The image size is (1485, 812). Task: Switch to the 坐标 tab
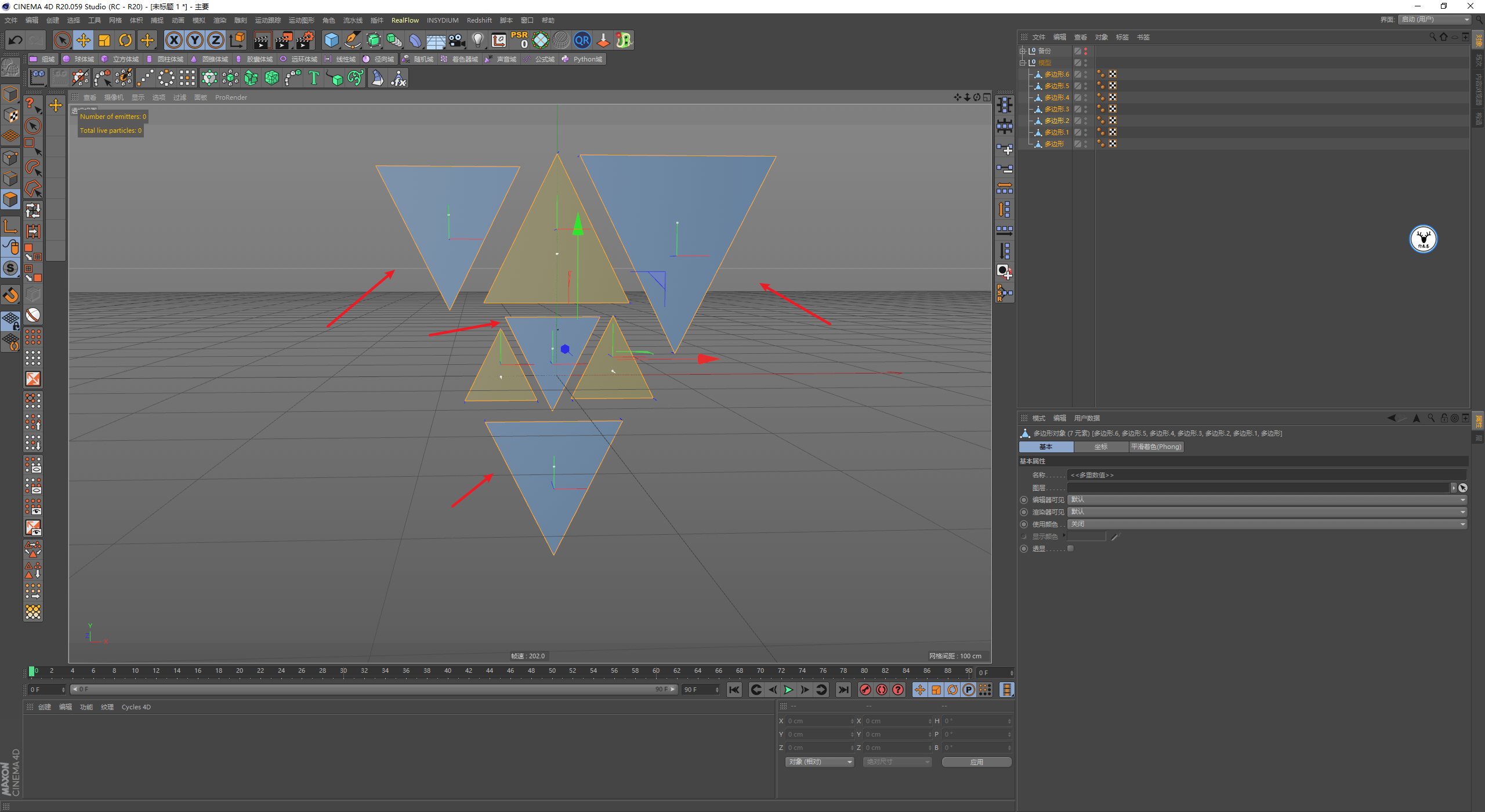click(x=1100, y=447)
